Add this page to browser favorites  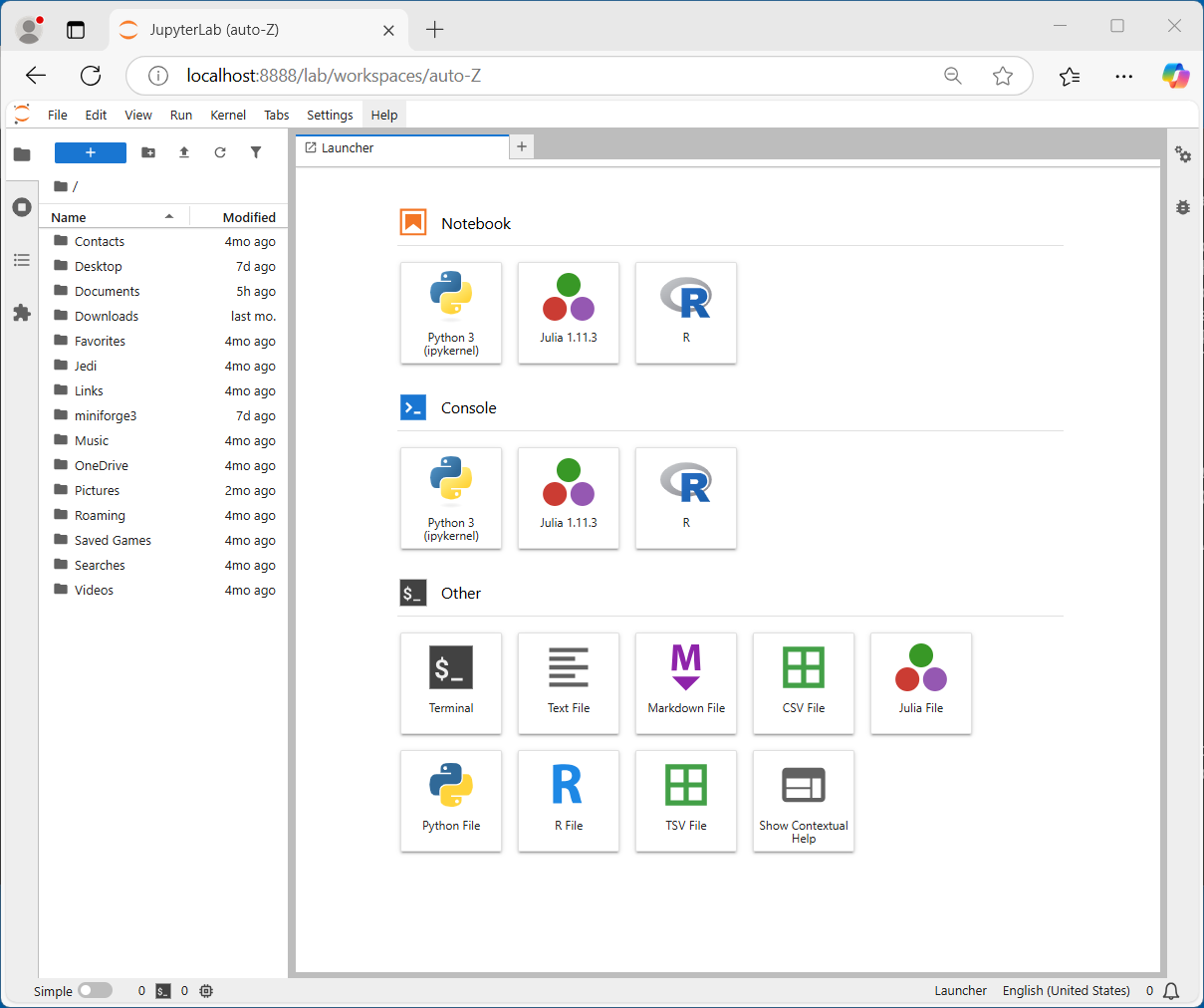(x=1003, y=76)
